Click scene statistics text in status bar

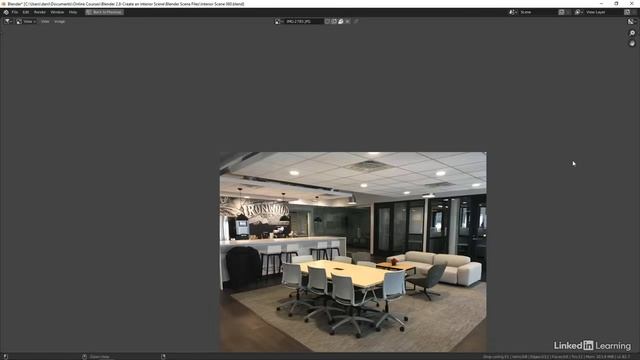click(556, 357)
